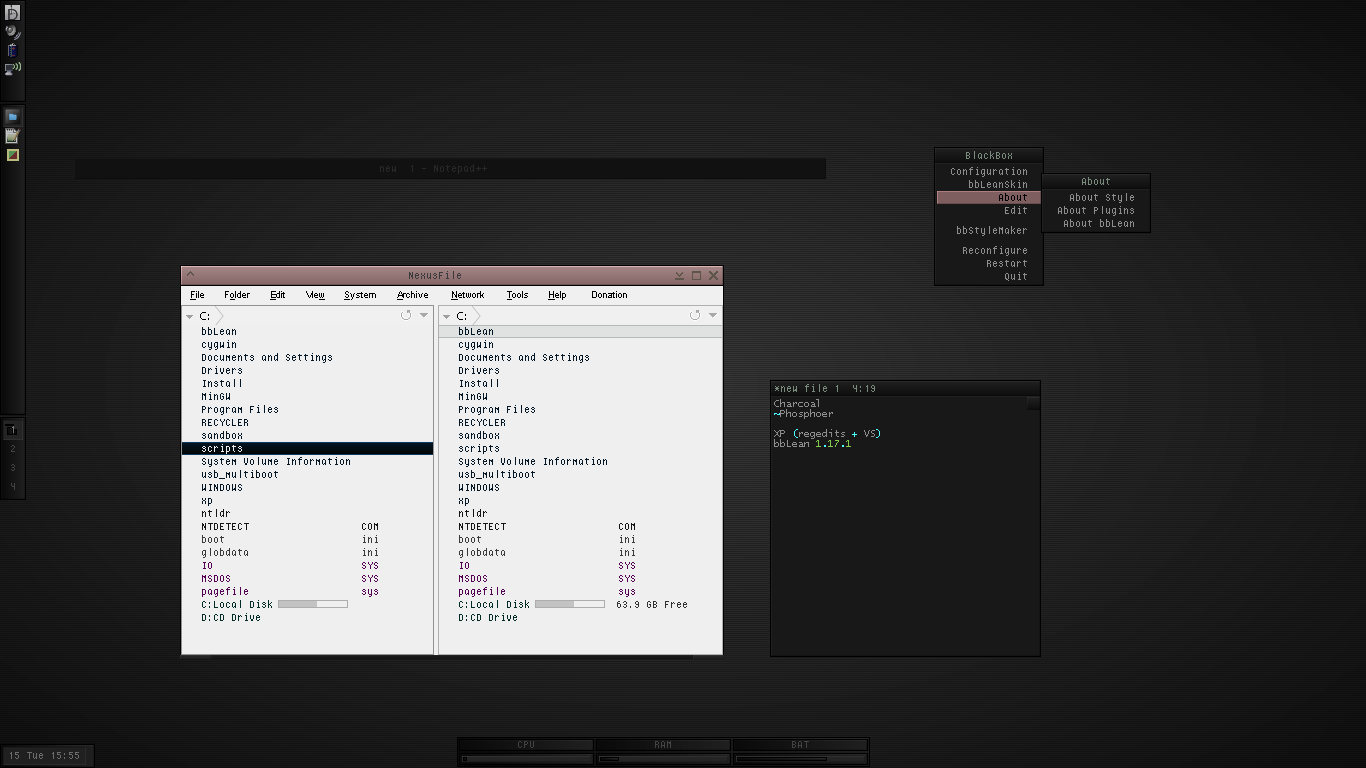Screen dimensions: 1366x768
Task: Click the refresh icon in the left NexusFile pane
Action: click(x=406, y=315)
